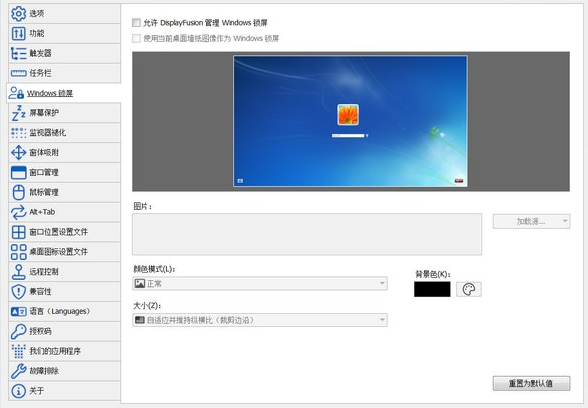Open the palette color picker button
The width and height of the screenshot is (588, 408).
469,289
